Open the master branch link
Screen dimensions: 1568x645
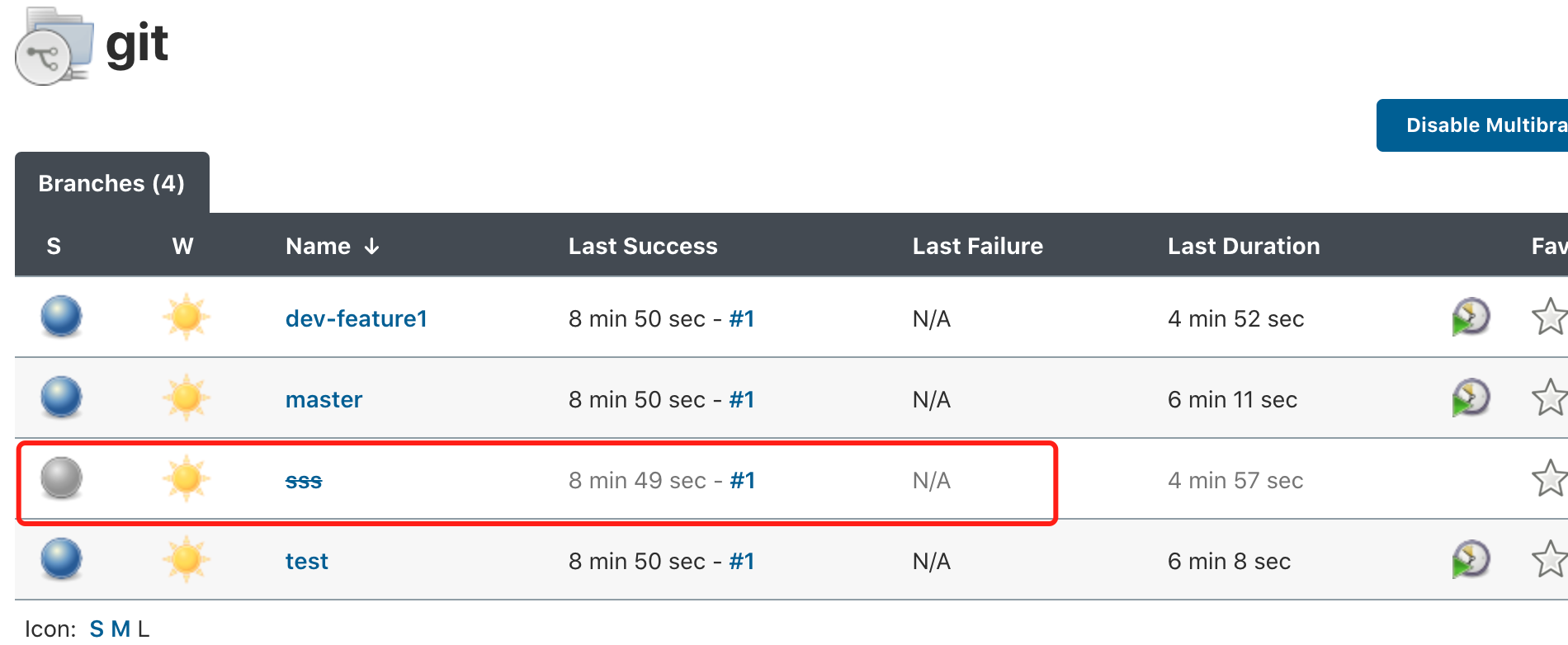pyautogui.click(x=324, y=399)
